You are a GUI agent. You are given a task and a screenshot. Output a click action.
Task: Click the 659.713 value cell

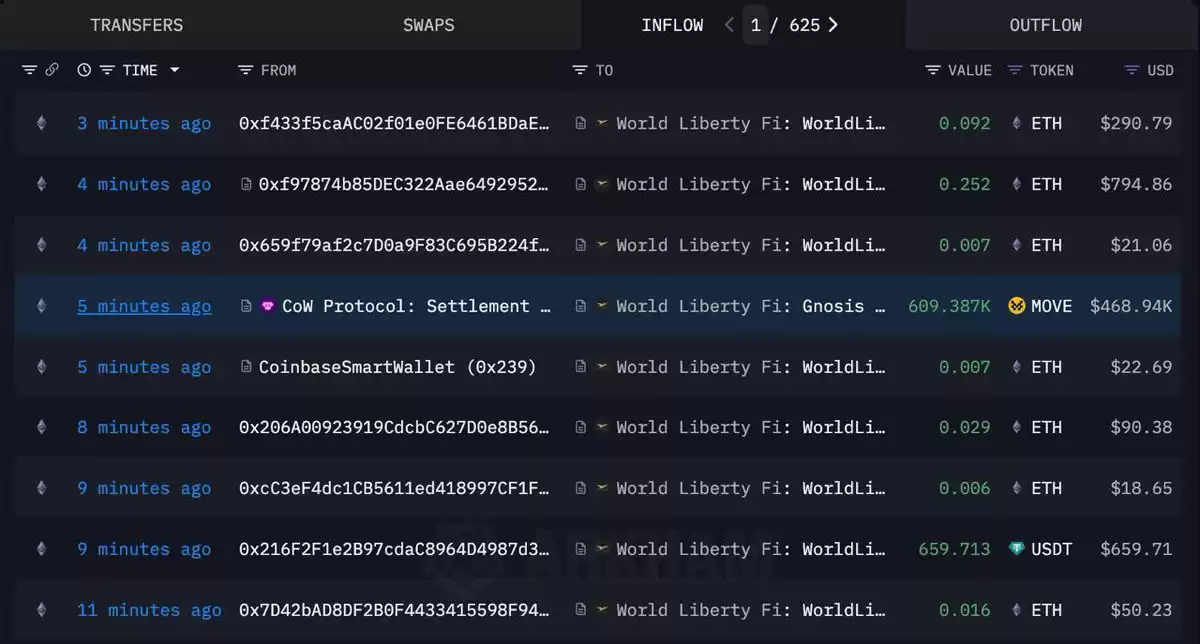(x=954, y=549)
